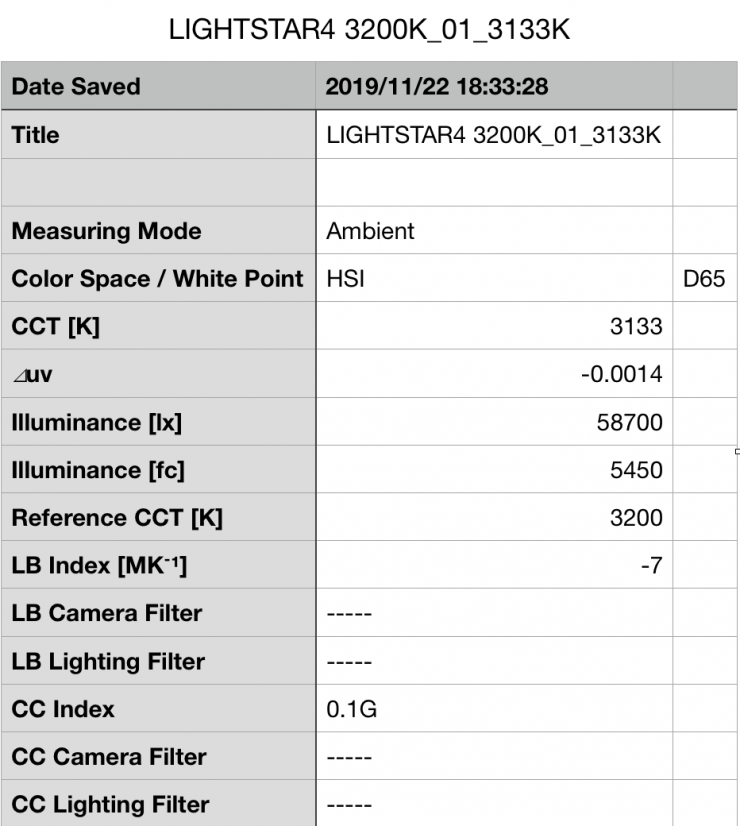Click the D65 white point cell
The width and height of the screenshot is (740, 826).
point(703,279)
